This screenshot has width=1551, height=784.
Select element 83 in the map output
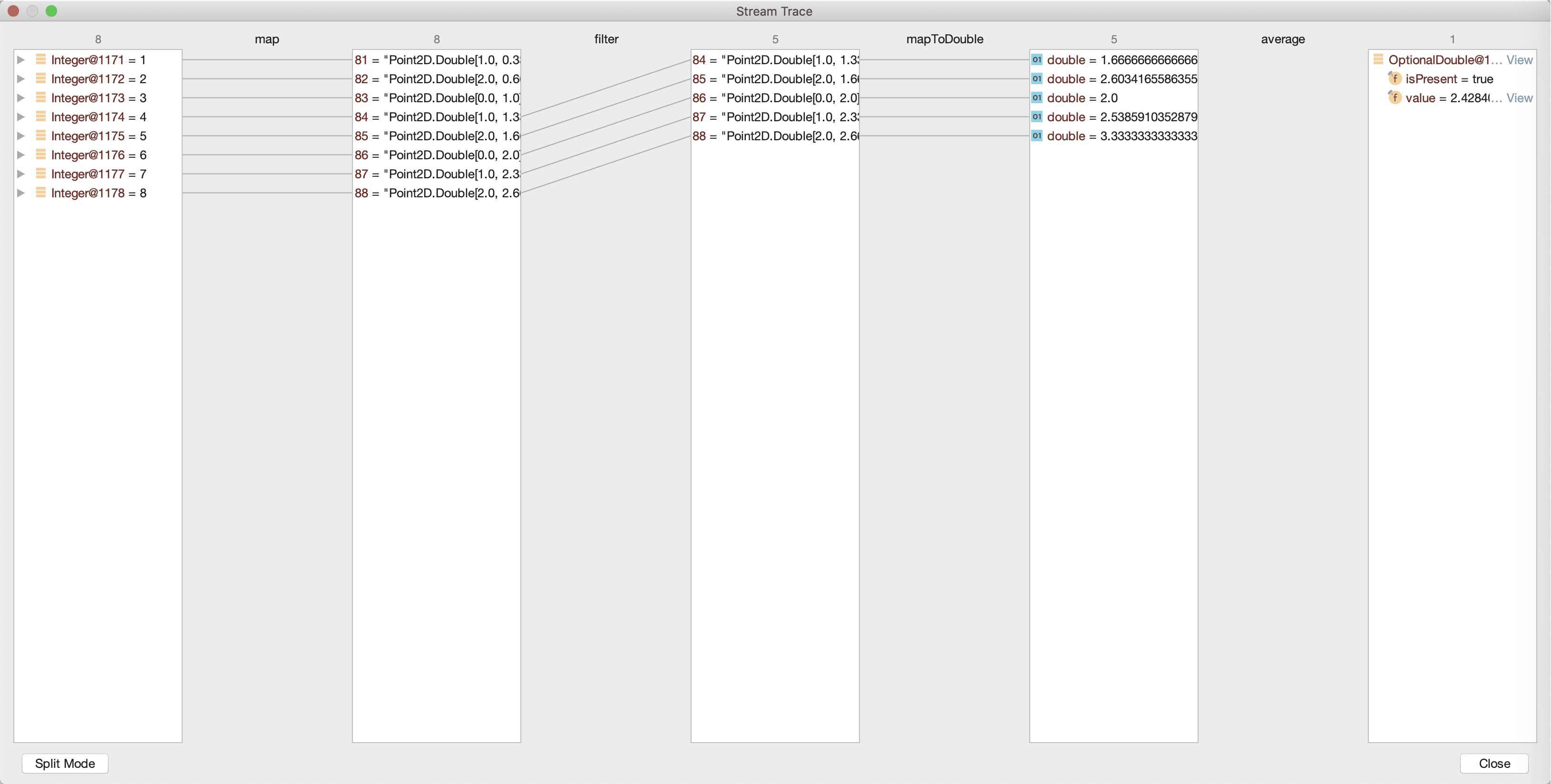click(437, 97)
